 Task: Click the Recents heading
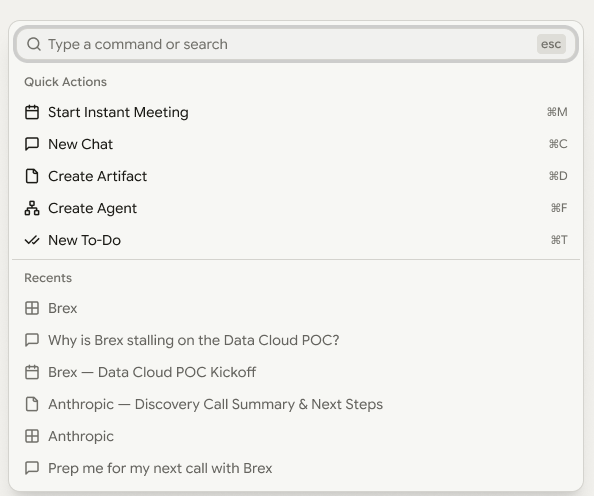[x=48, y=278]
